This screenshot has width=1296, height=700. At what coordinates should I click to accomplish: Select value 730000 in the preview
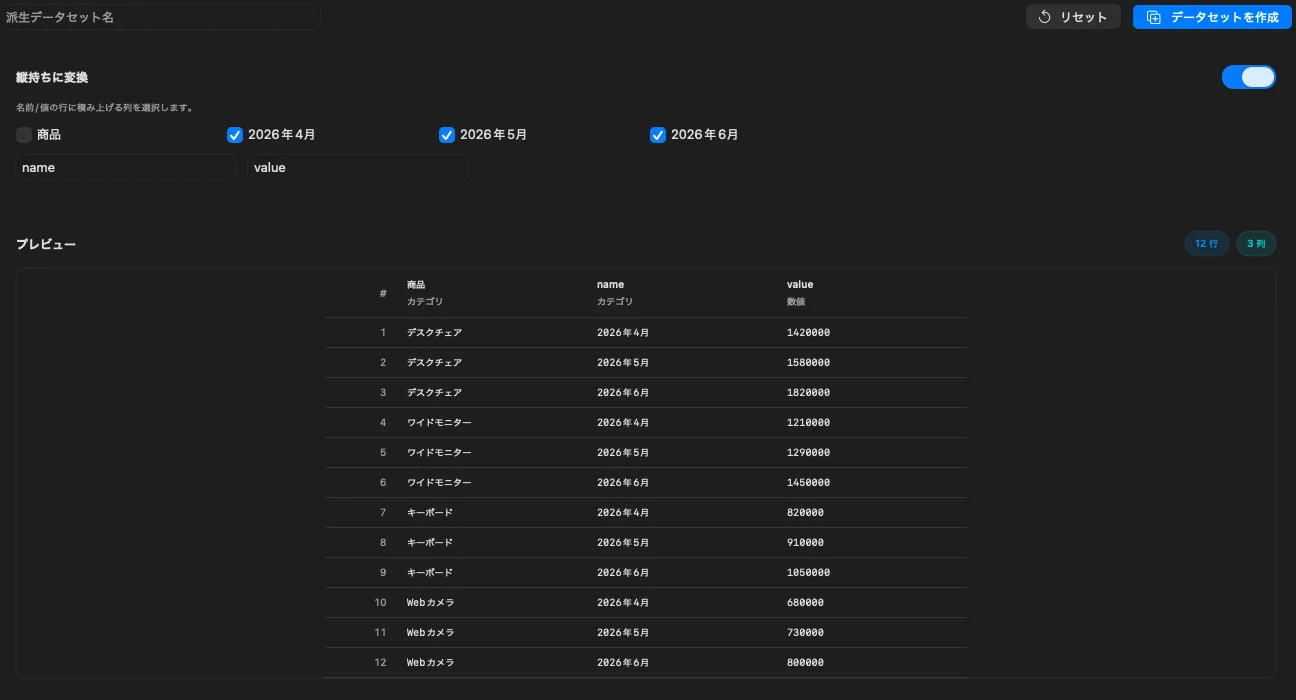tap(805, 633)
